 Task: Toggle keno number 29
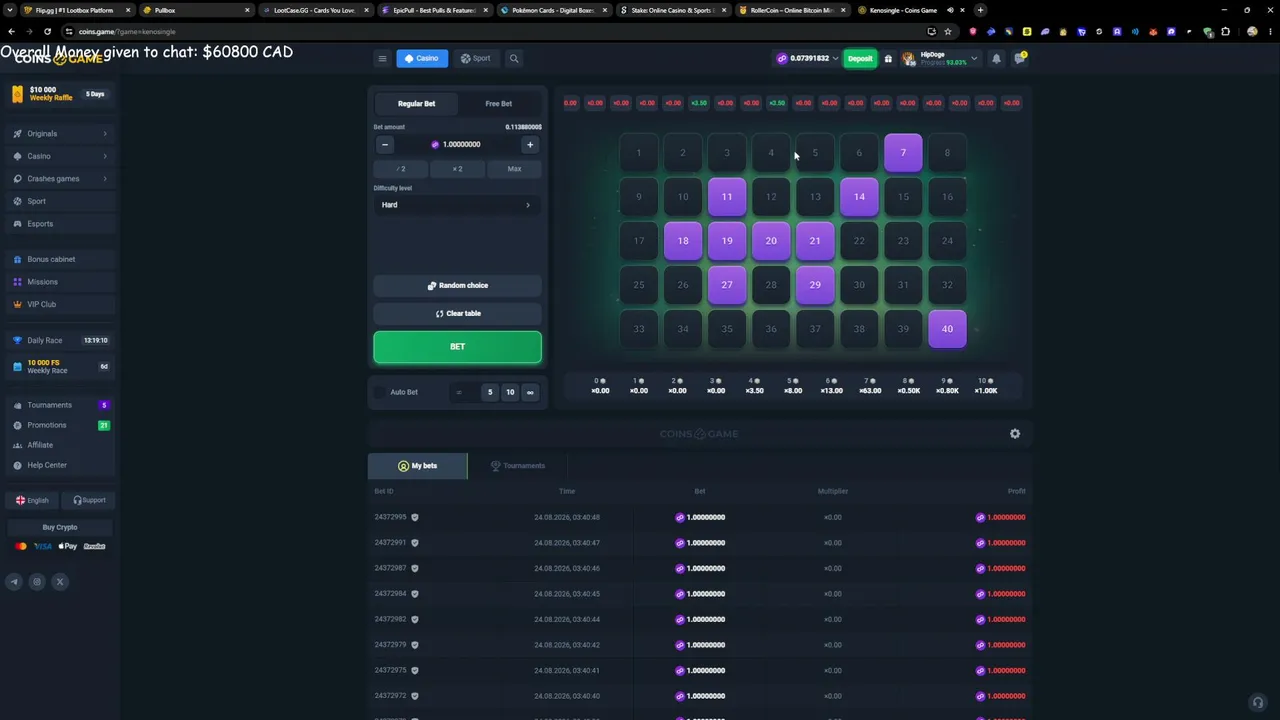[815, 285]
